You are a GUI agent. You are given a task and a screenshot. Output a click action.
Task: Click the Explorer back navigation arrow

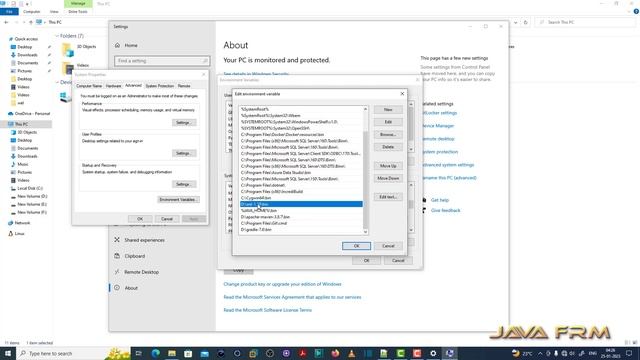tap(6, 22)
